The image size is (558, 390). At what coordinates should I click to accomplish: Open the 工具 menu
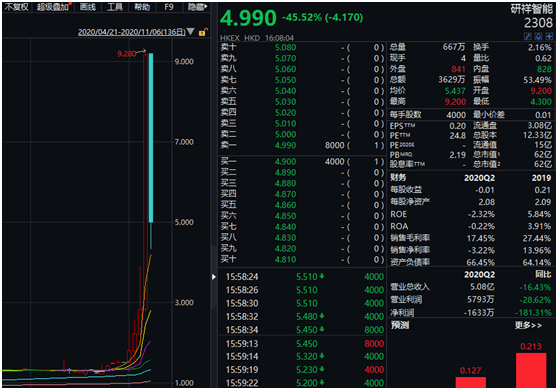tap(115, 7)
